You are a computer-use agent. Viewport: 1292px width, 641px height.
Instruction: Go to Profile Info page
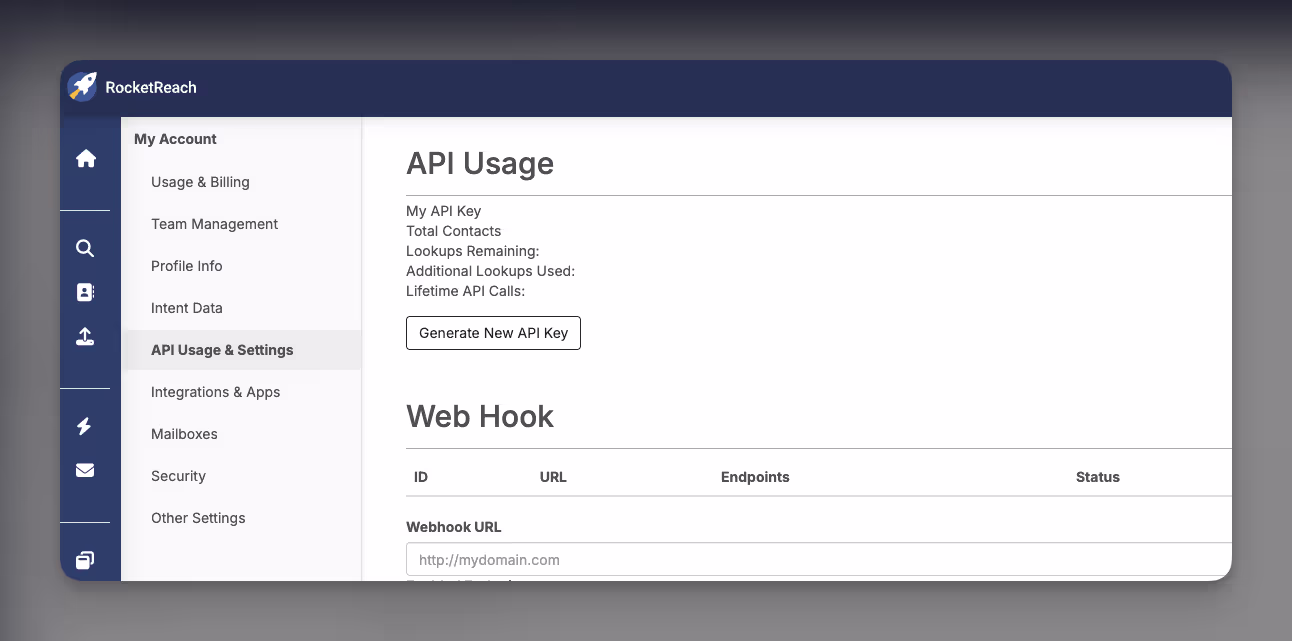[x=186, y=266]
